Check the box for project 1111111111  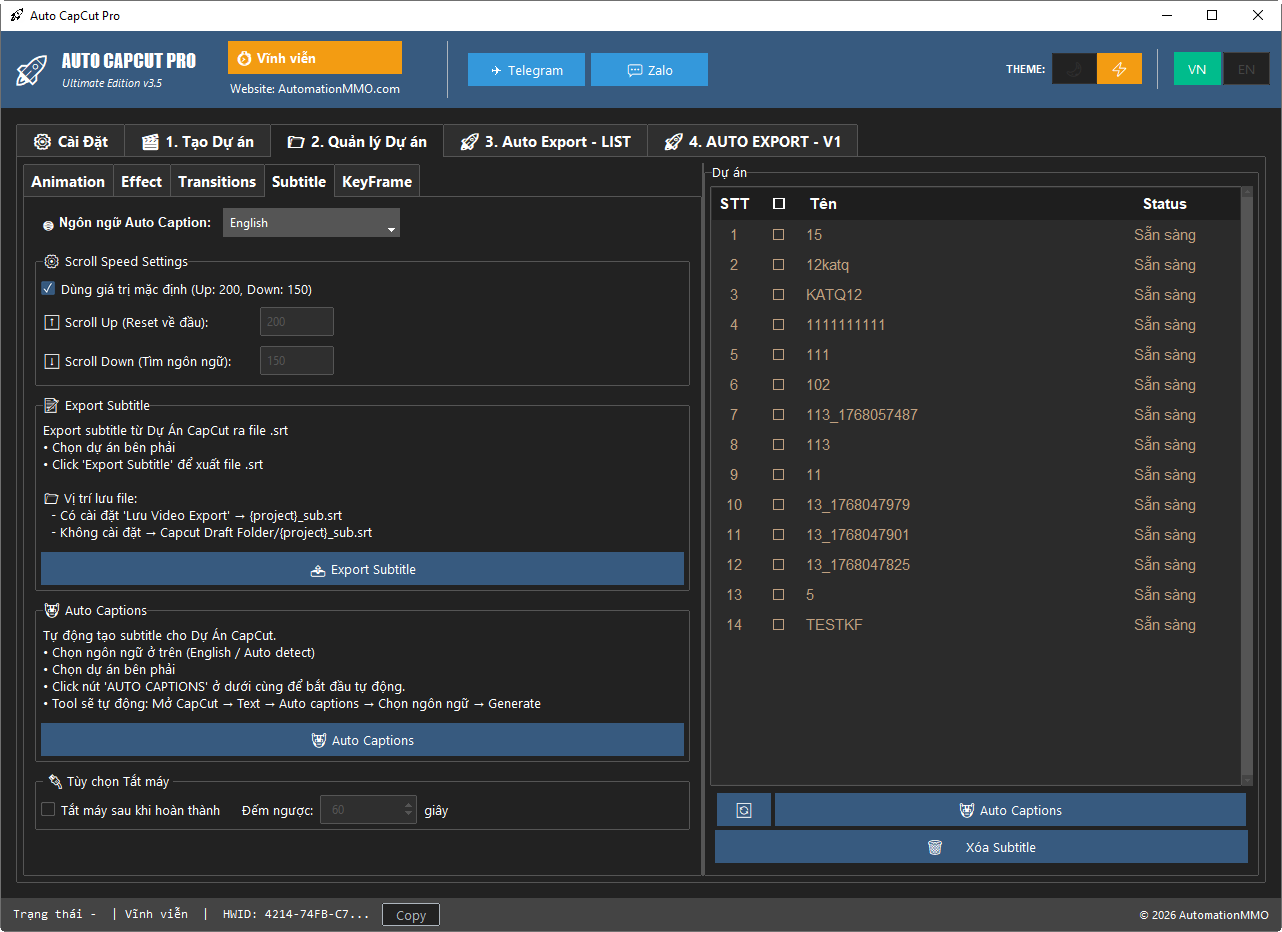tap(779, 325)
